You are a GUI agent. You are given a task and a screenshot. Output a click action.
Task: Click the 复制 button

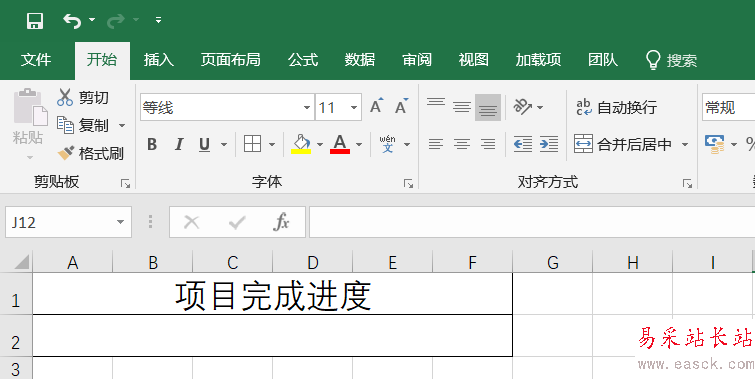(83, 125)
